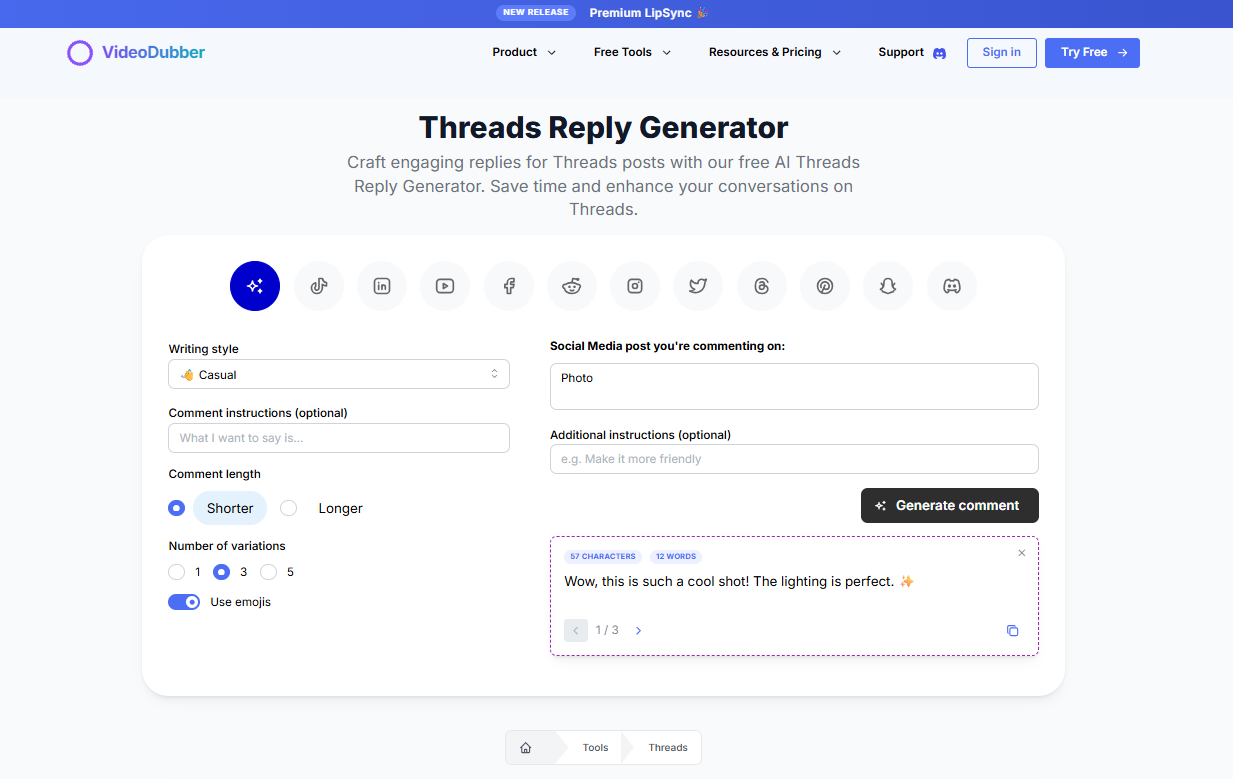The height and width of the screenshot is (779, 1233).
Task: Choose the Twitter platform icon
Action: (698, 286)
